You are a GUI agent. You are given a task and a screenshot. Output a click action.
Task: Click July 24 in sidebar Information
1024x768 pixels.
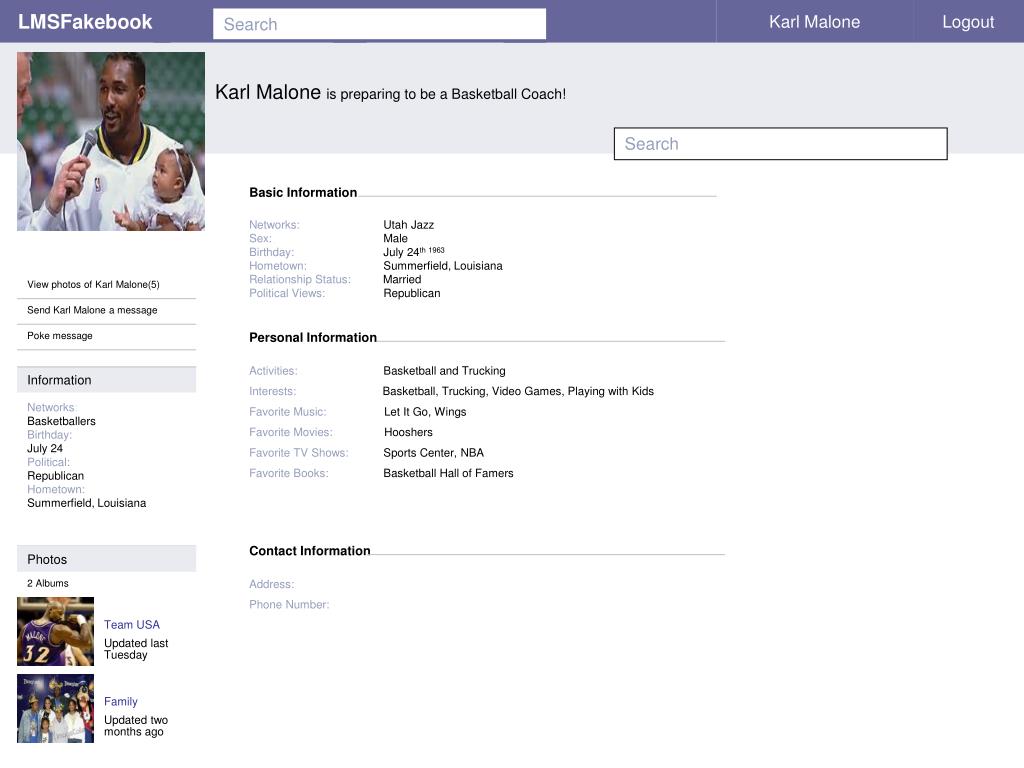45,449
